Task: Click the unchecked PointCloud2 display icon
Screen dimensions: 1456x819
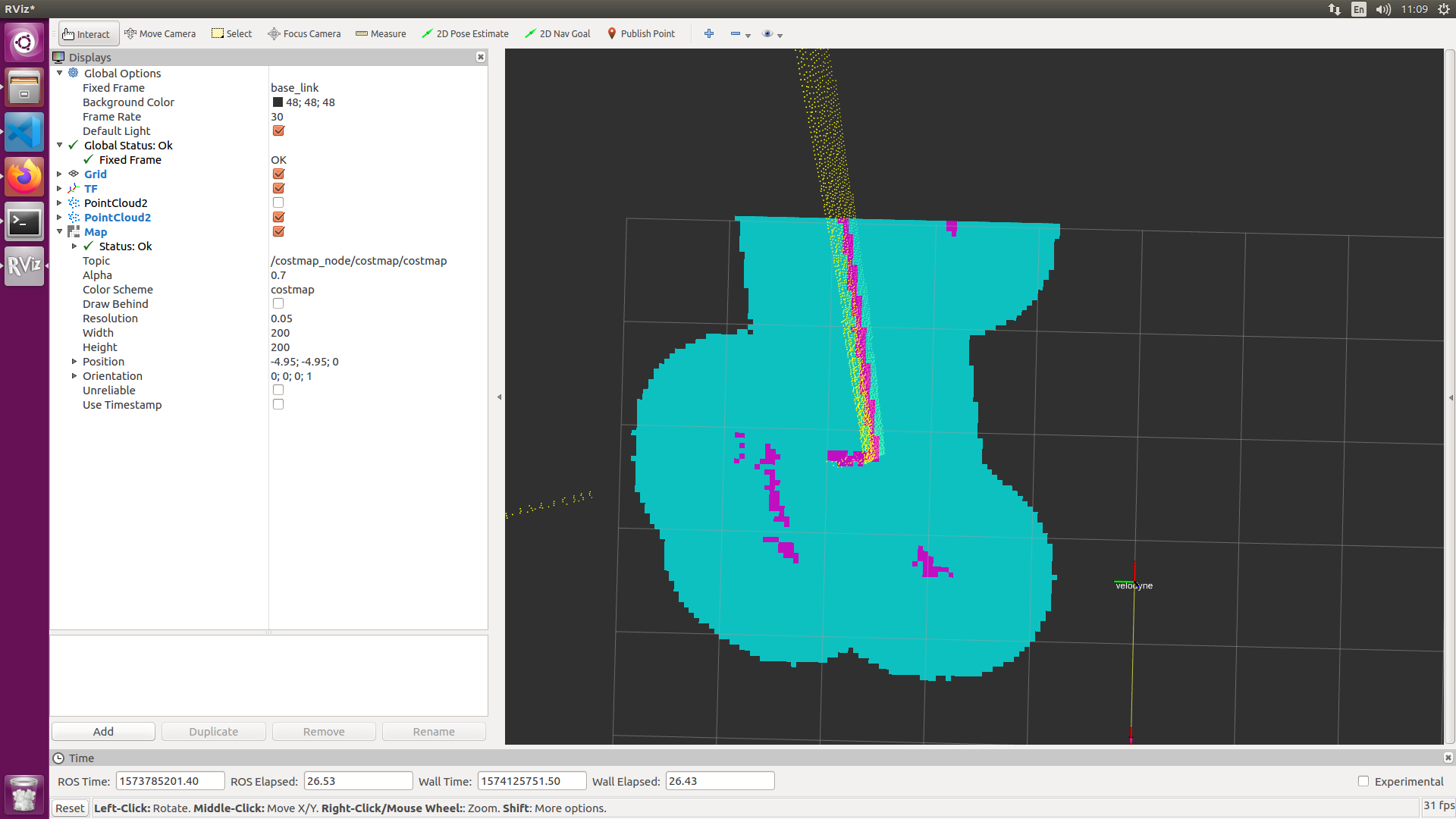Action: pos(74,202)
